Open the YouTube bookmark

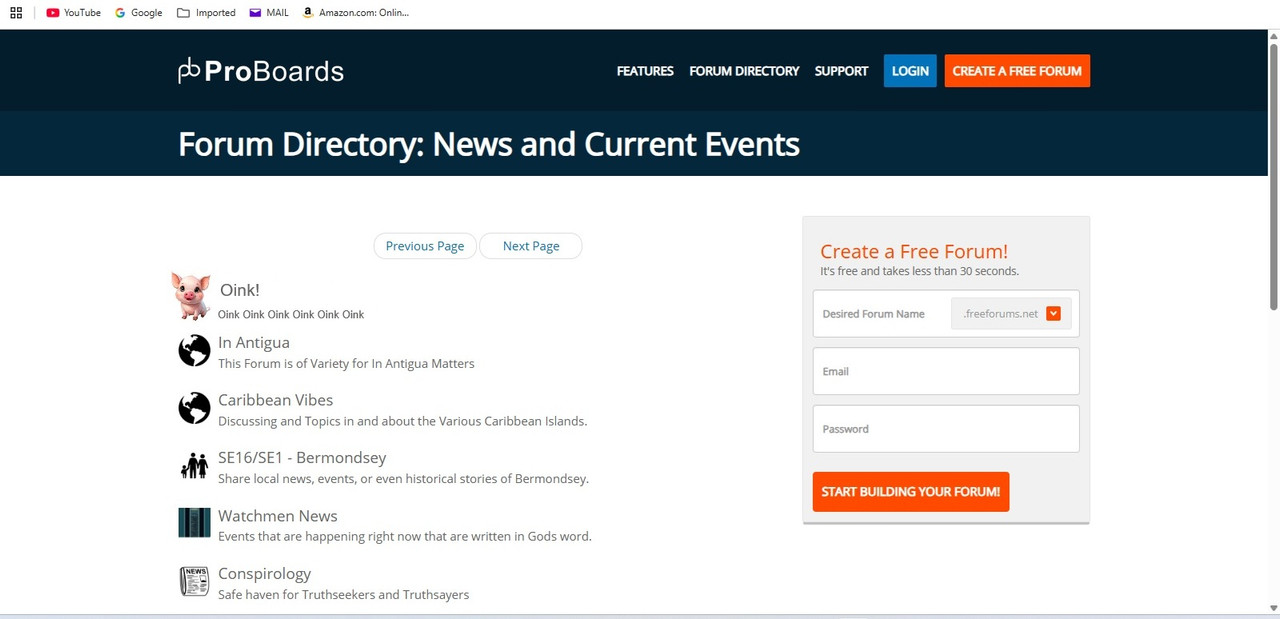73,13
